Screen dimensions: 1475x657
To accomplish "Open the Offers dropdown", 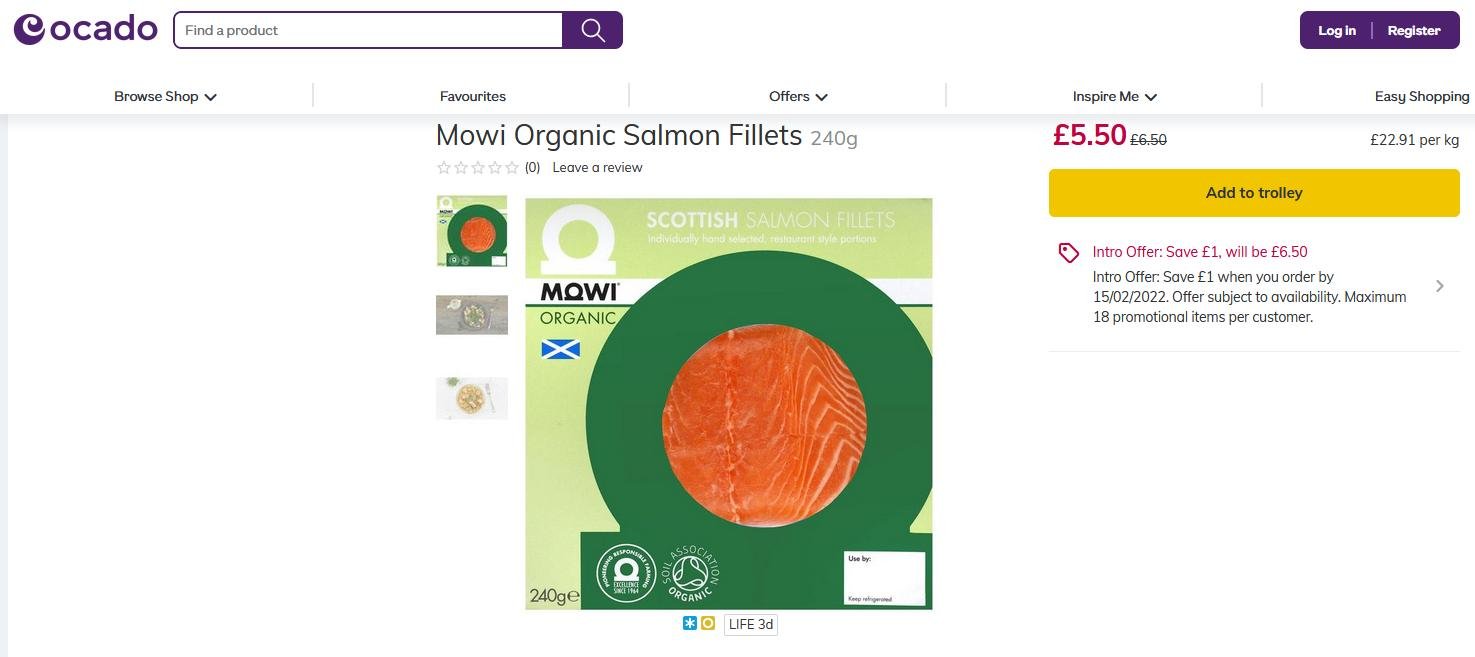I will [797, 96].
